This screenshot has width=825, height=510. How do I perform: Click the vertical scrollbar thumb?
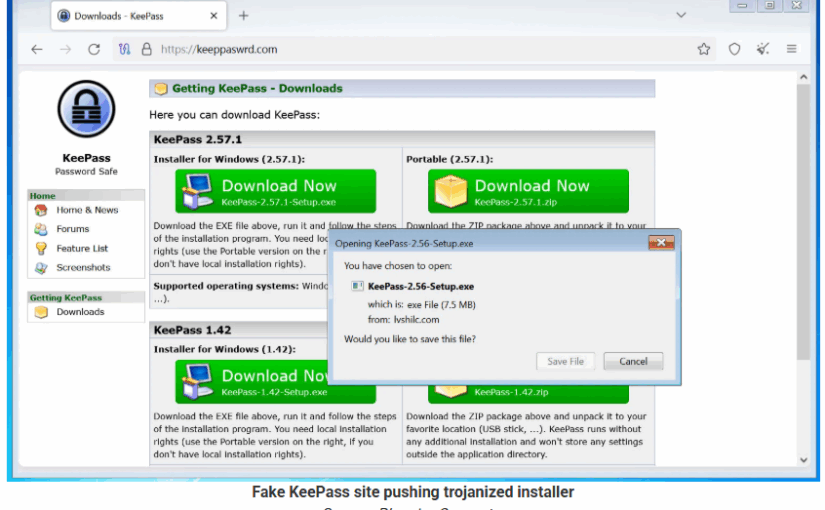tap(803, 223)
